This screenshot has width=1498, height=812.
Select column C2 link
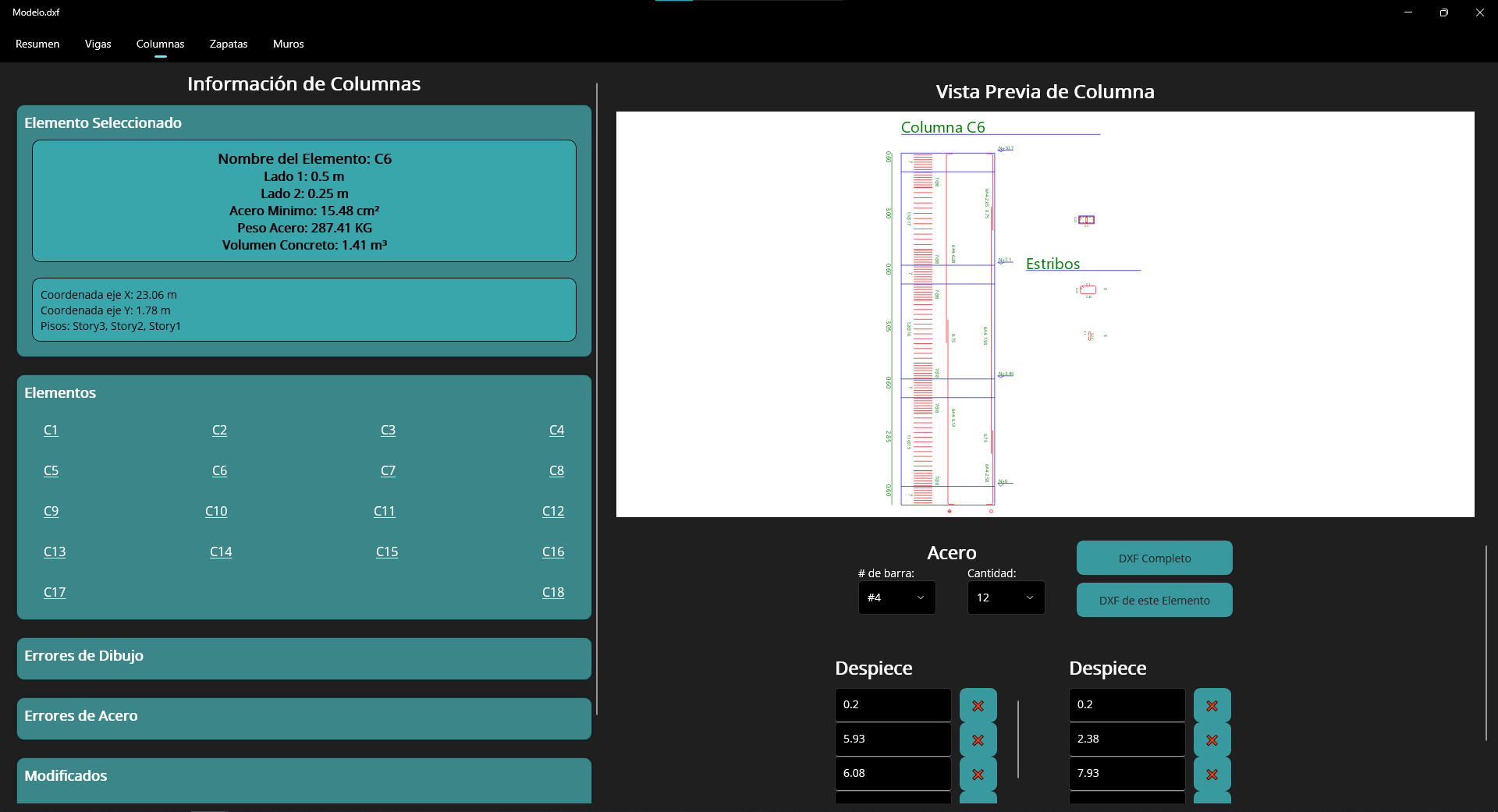219,431
